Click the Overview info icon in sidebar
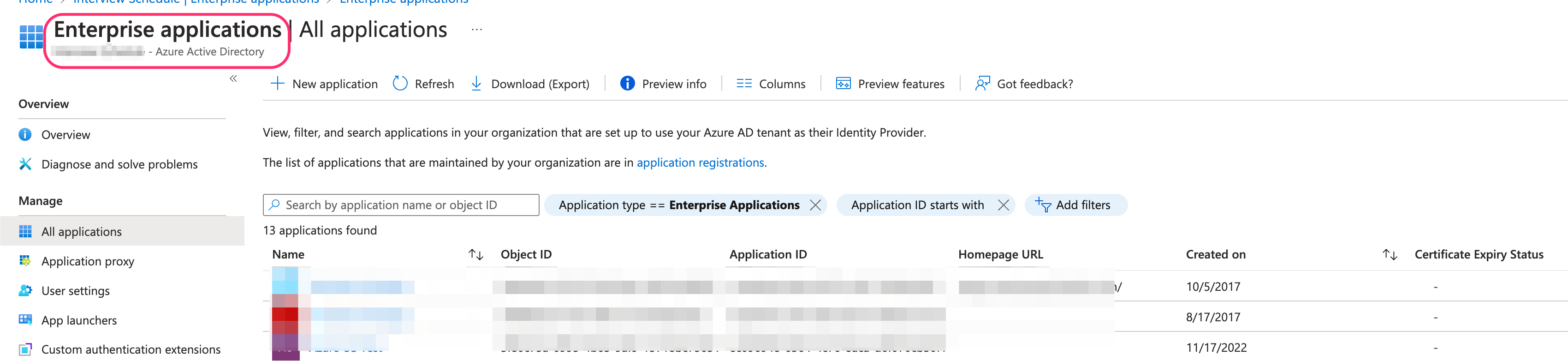This screenshot has width=1568, height=361. pyautogui.click(x=25, y=134)
